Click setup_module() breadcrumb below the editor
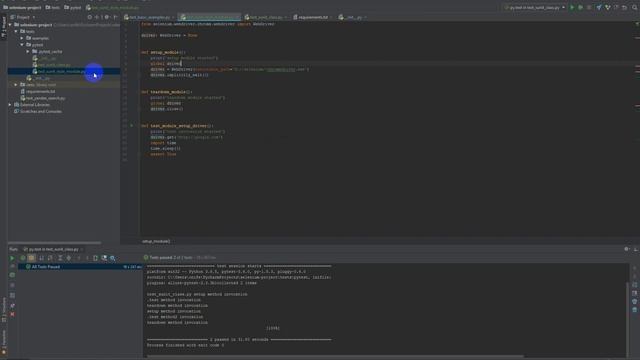The image size is (640, 360). pos(156,241)
